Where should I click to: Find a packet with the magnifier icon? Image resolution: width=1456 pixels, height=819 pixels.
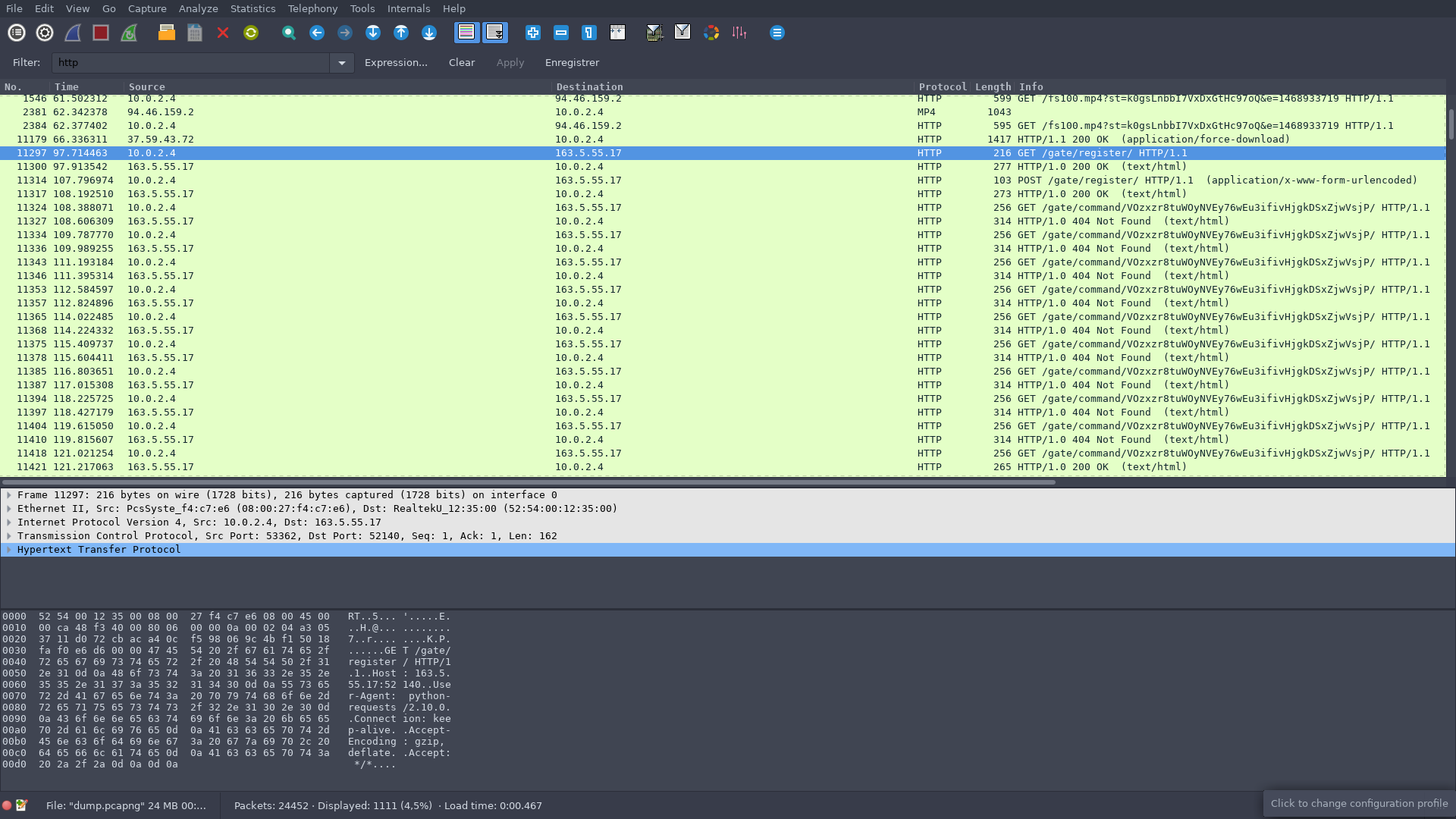[289, 33]
